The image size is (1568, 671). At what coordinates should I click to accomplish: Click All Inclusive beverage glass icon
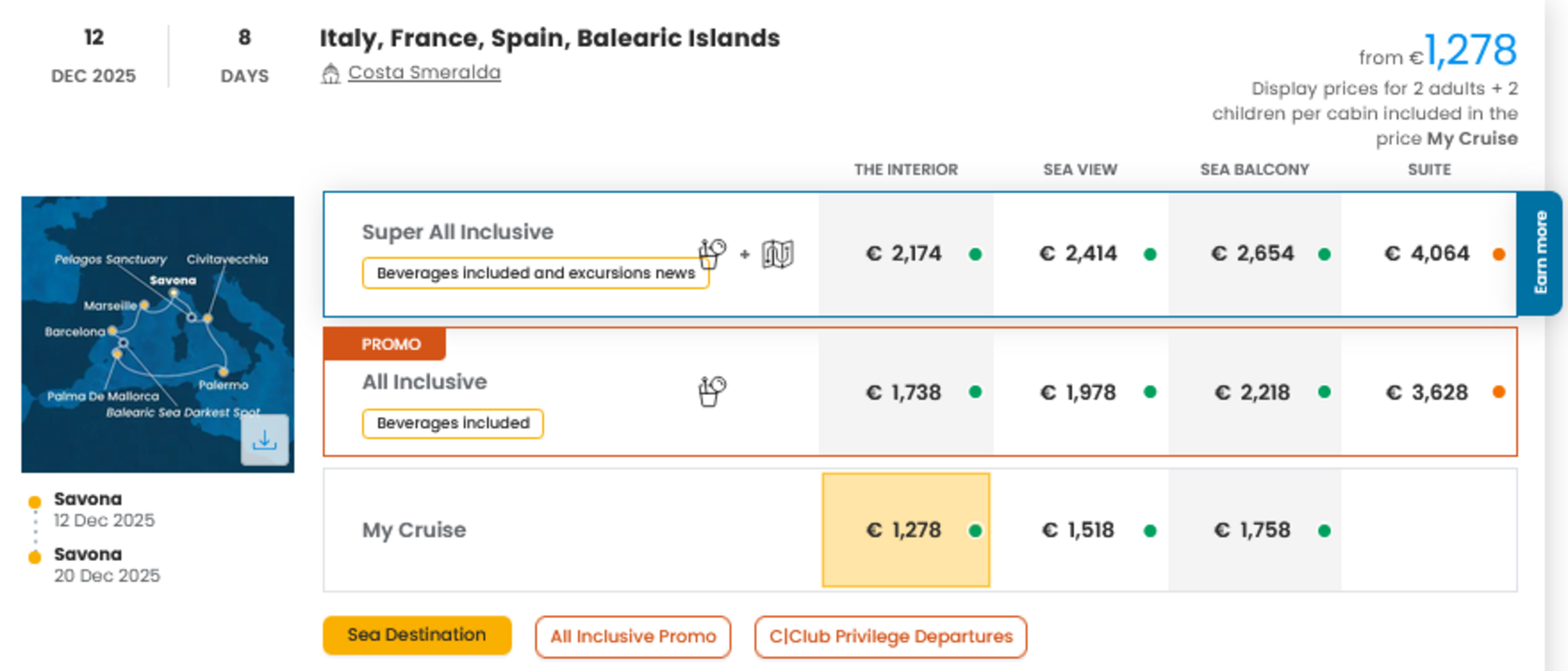[712, 391]
